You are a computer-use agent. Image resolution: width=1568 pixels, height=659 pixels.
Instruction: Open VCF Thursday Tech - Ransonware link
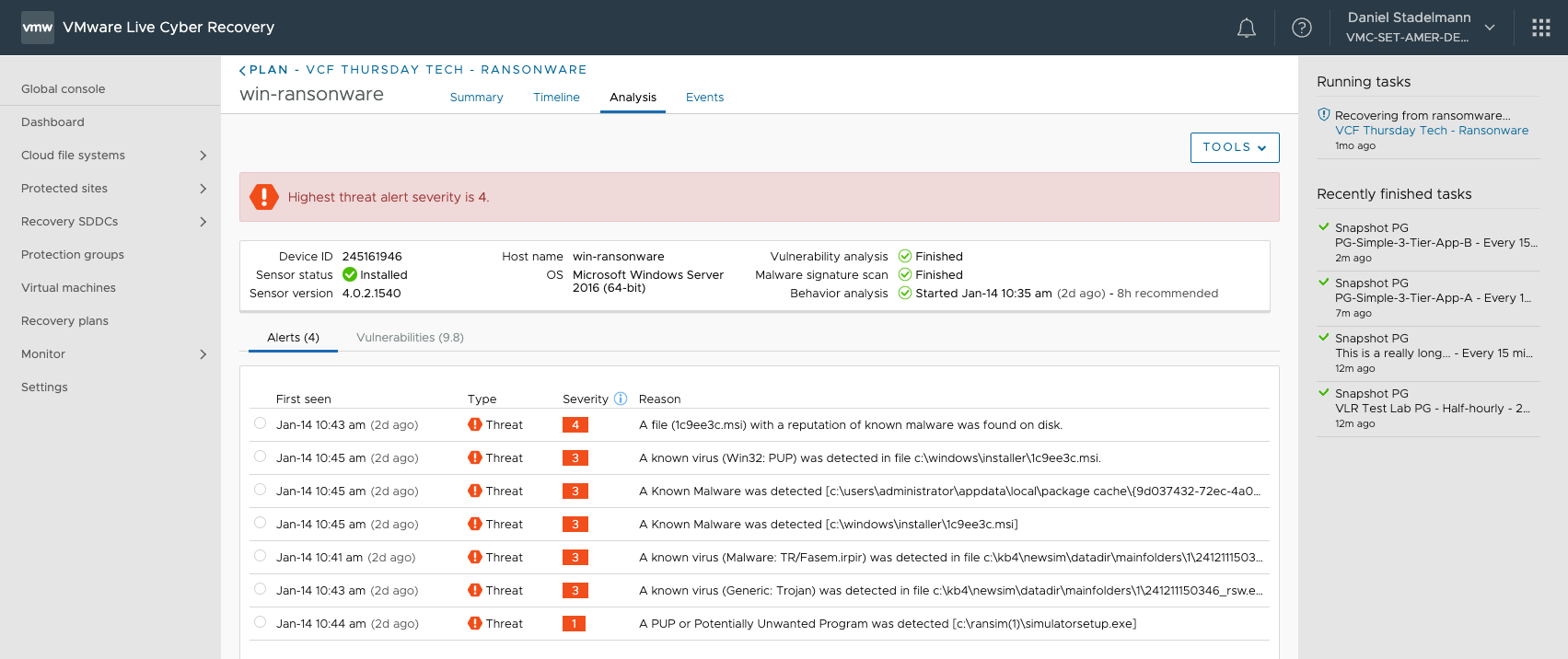[x=1432, y=131]
